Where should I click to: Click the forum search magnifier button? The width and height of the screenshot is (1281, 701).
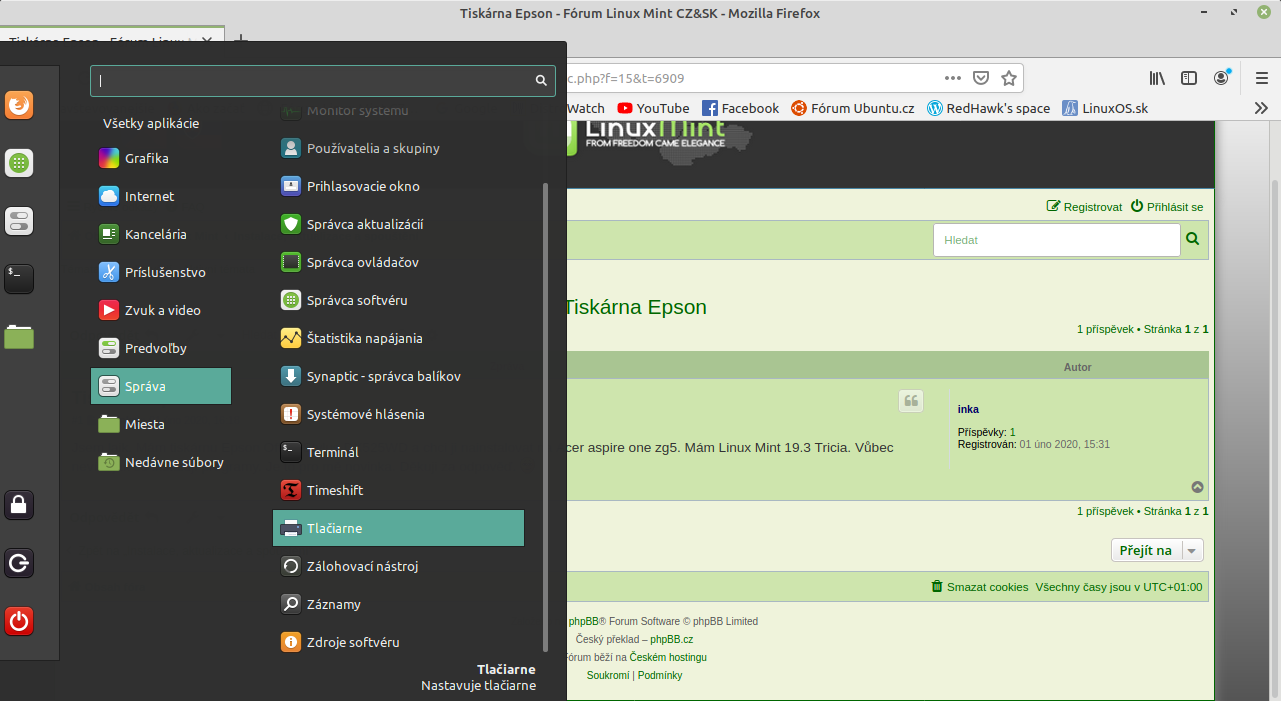coord(1192,239)
